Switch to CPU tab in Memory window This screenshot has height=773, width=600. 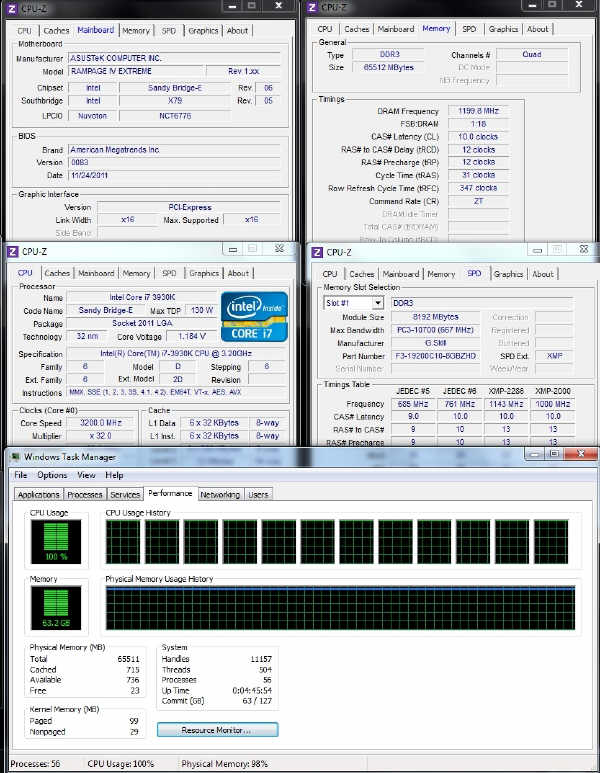(x=325, y=29)
